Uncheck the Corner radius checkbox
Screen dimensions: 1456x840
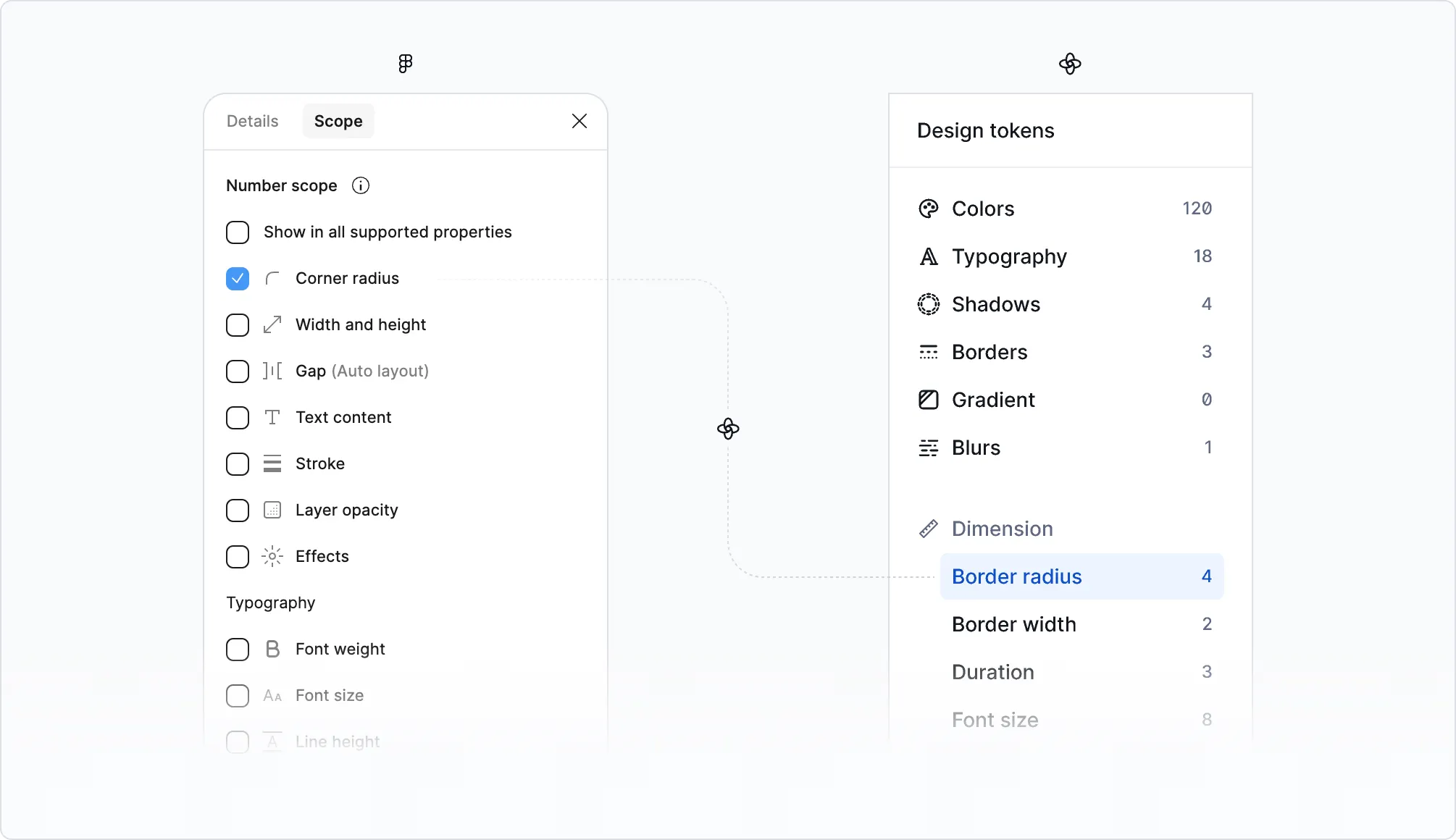238,279
